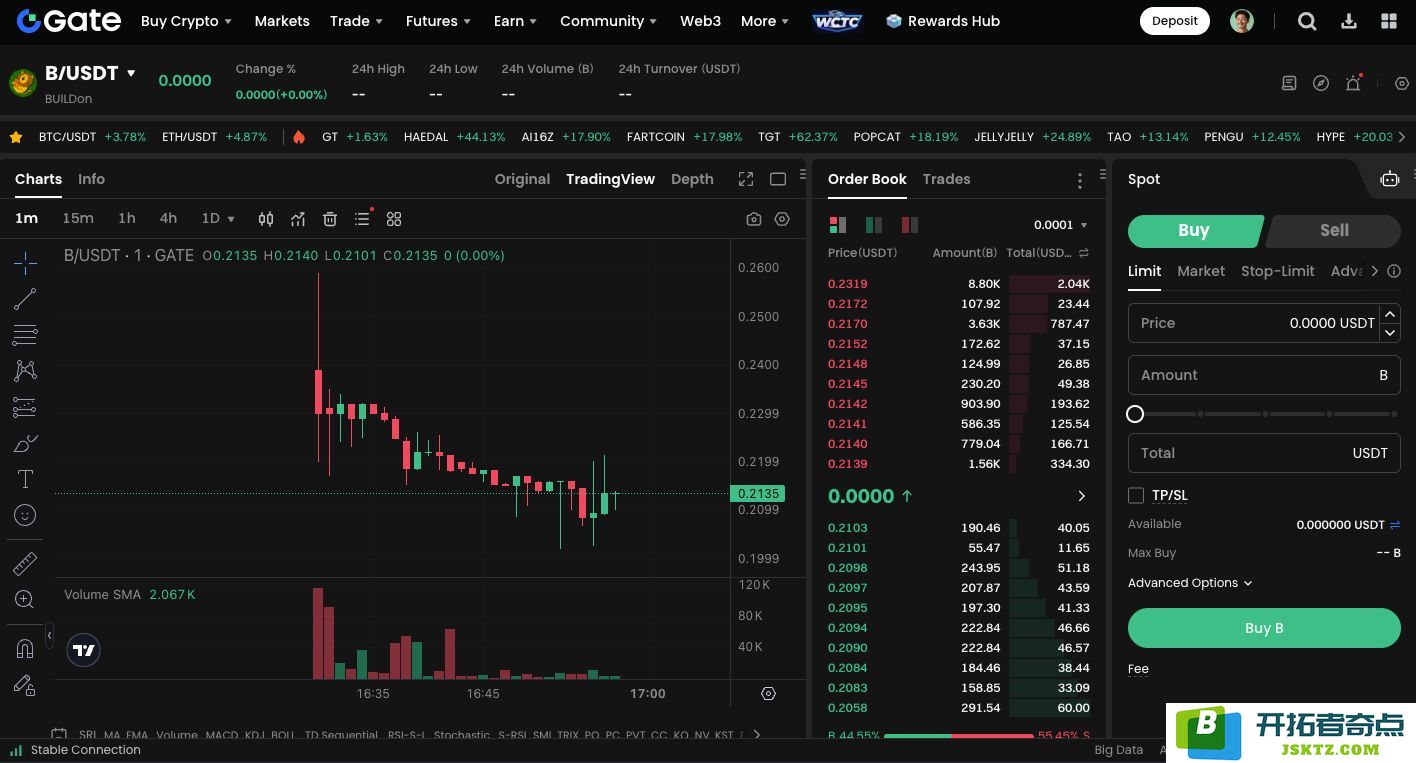Remove drawings with the trash icon

330,219
